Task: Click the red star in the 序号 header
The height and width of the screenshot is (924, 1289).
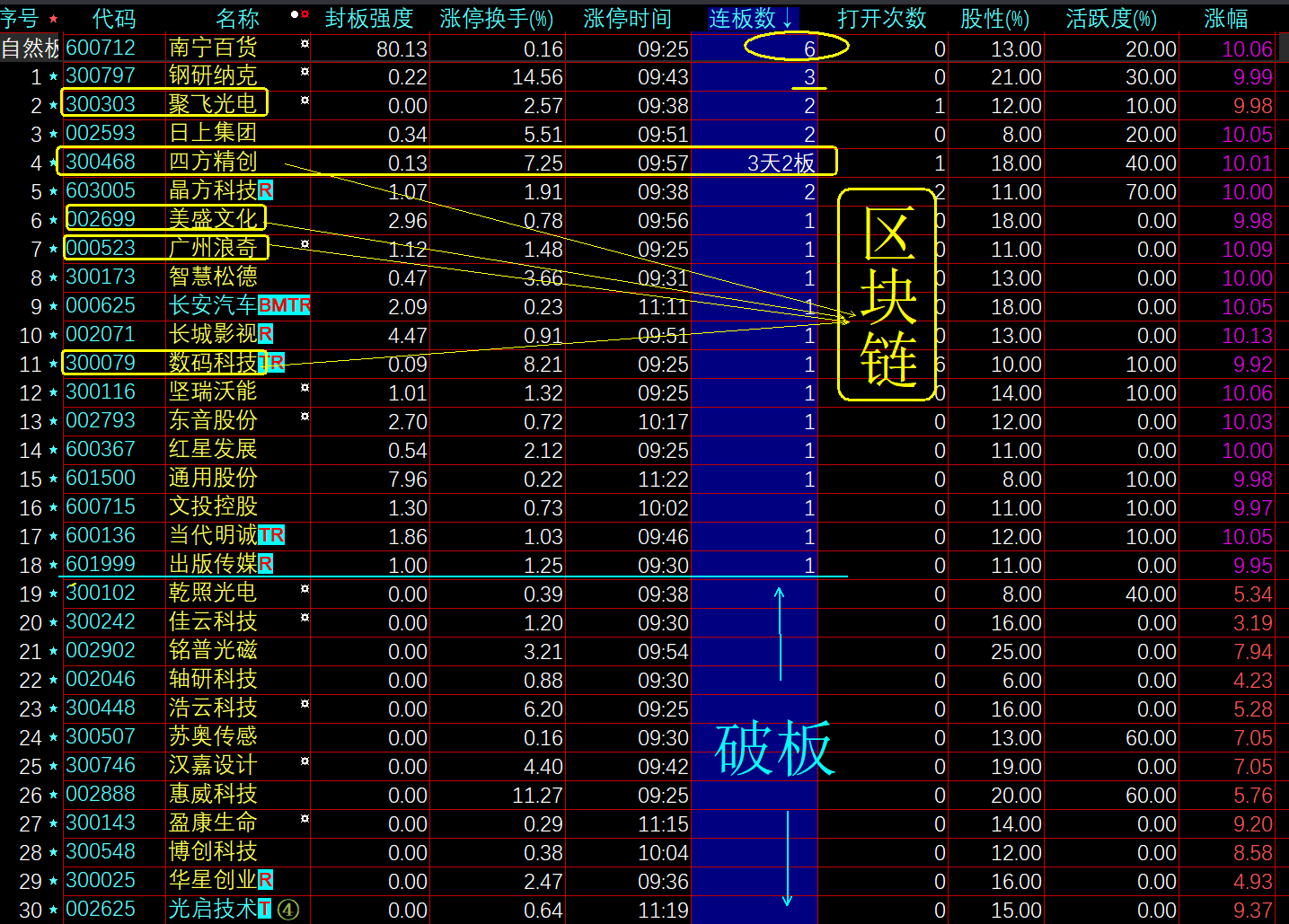Action: point(53,19)
